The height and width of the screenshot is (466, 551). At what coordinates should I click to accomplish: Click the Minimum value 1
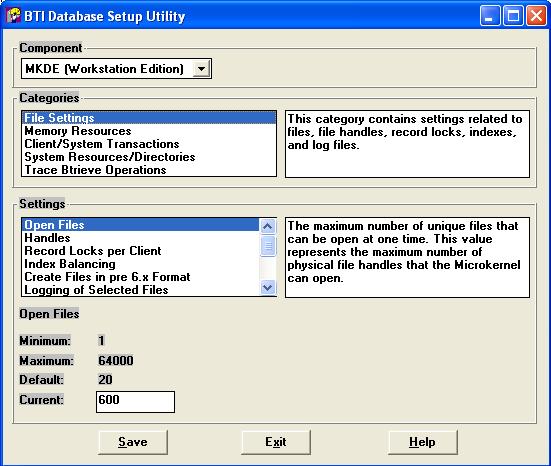pyautogui.click(x=101, y=341)
